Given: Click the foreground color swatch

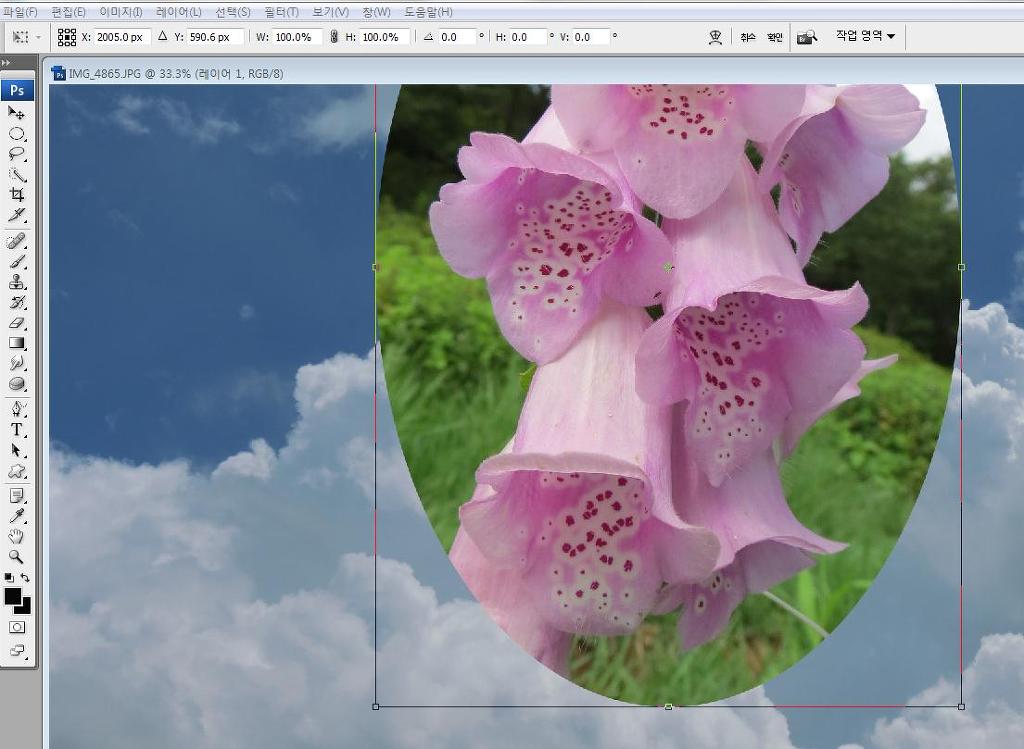Looking at the screenshot, I should coord(13,596).
